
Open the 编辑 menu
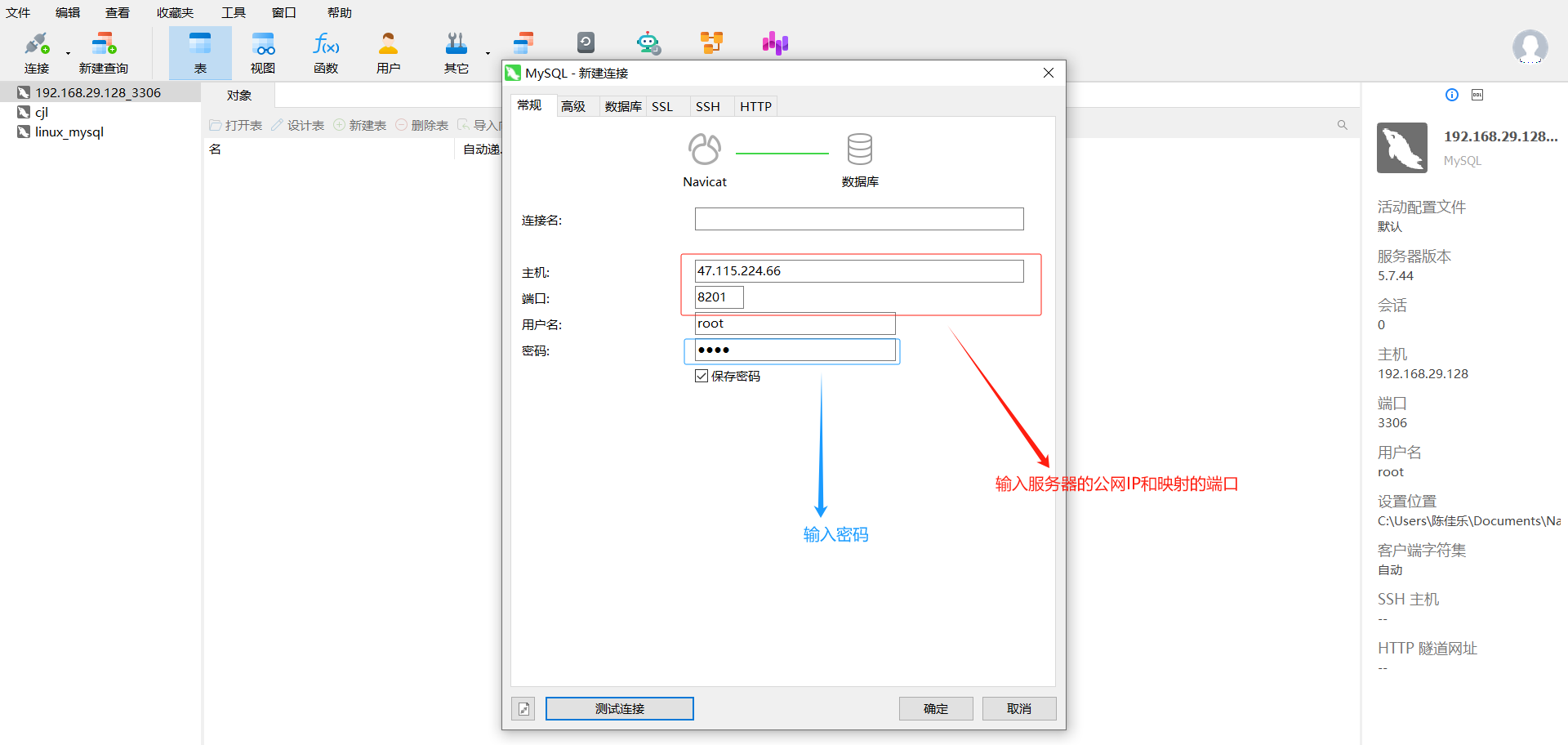click(68, 12)
